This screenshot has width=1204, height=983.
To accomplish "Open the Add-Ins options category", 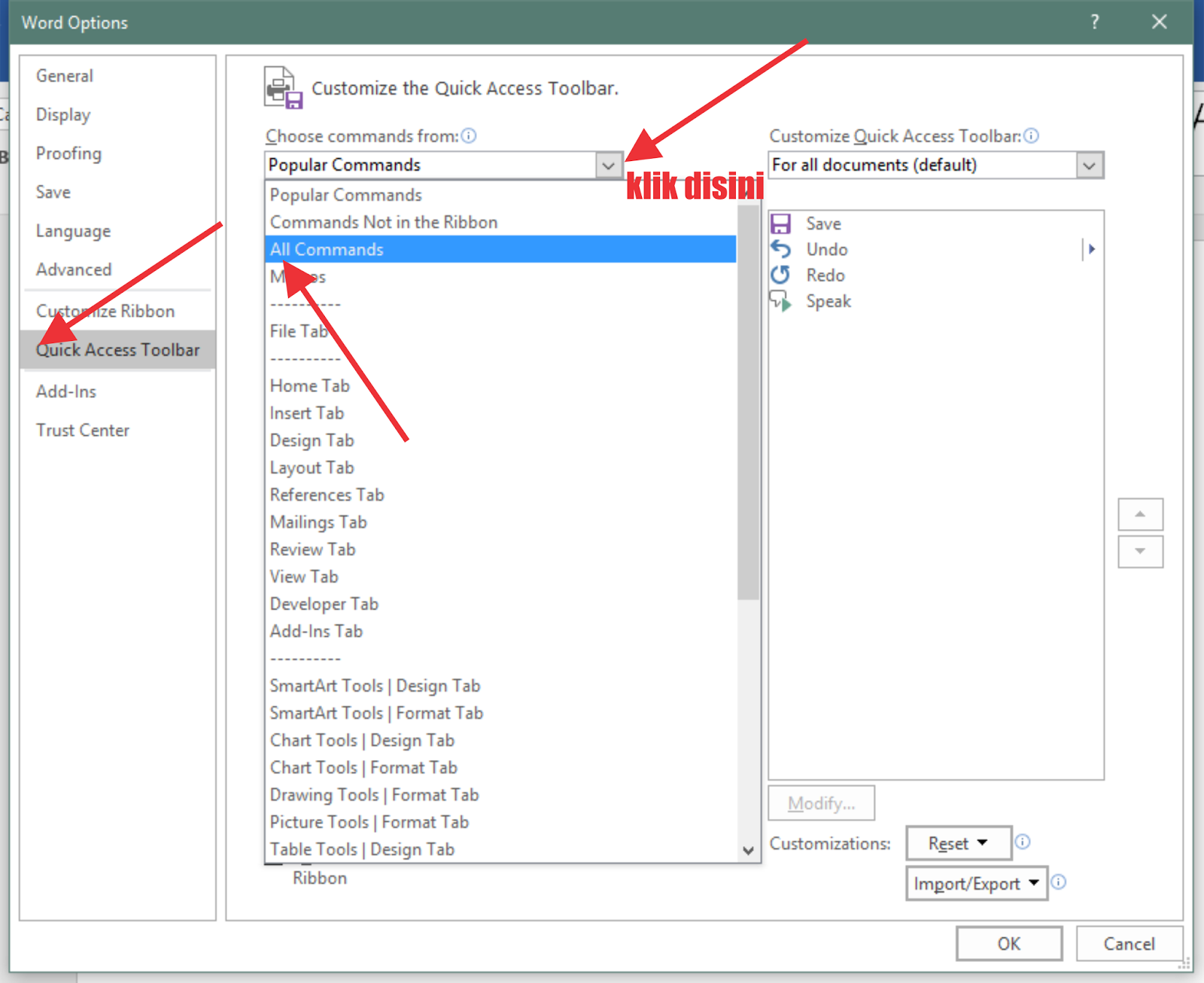I will (x=117, y=391).
